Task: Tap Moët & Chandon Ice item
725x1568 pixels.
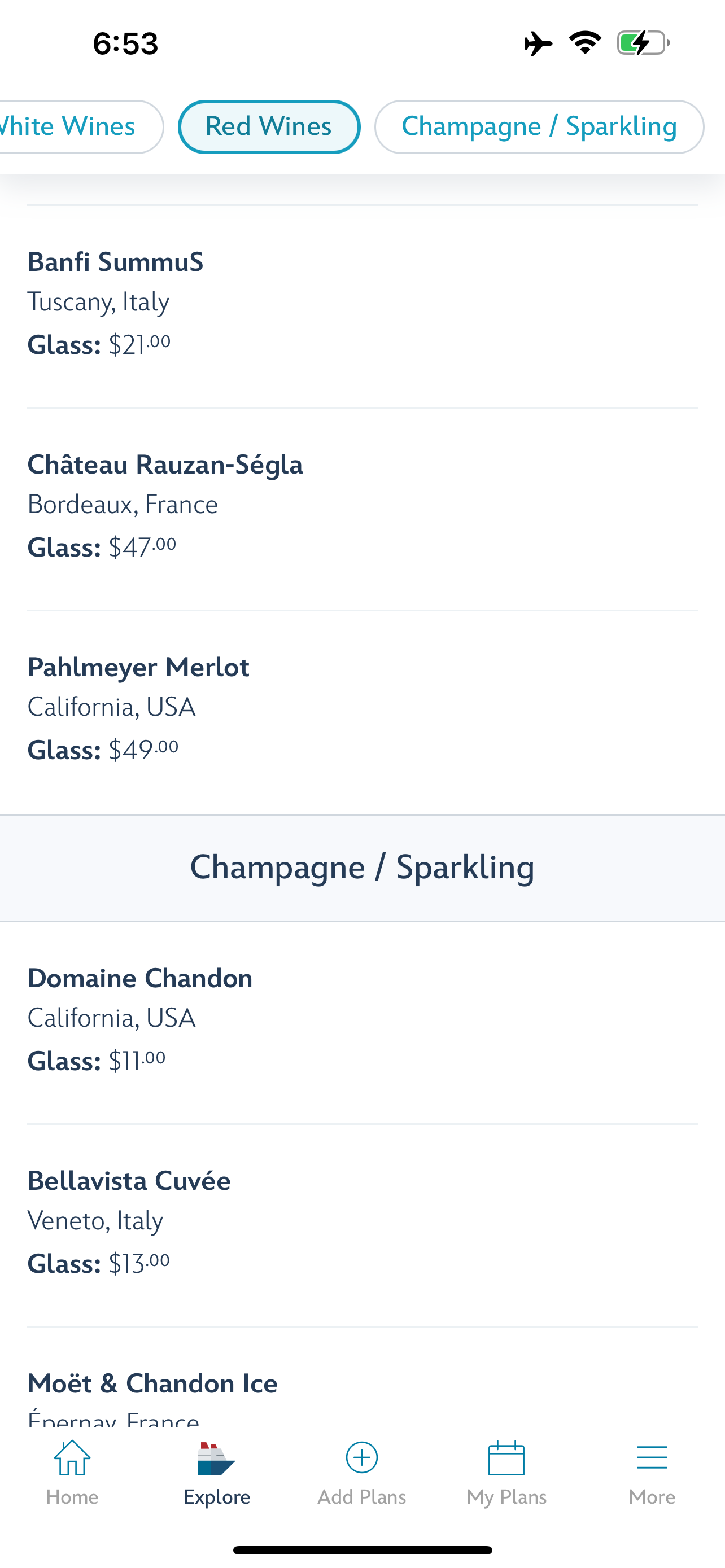Action: point(152,1384)
